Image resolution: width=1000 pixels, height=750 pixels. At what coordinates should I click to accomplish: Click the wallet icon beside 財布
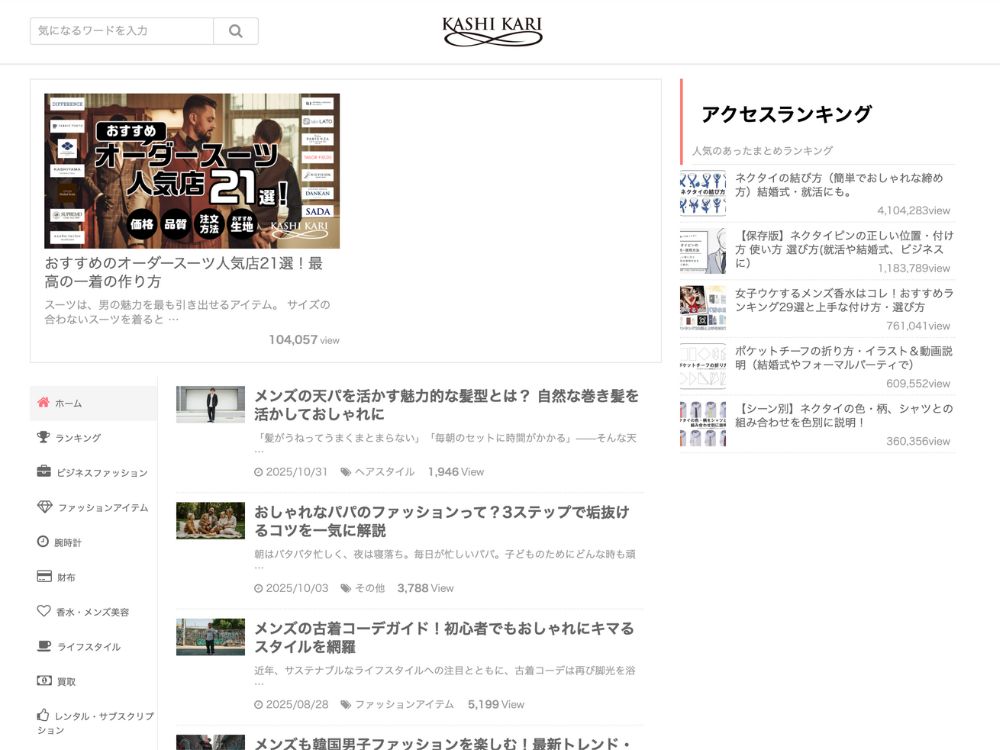43,576
